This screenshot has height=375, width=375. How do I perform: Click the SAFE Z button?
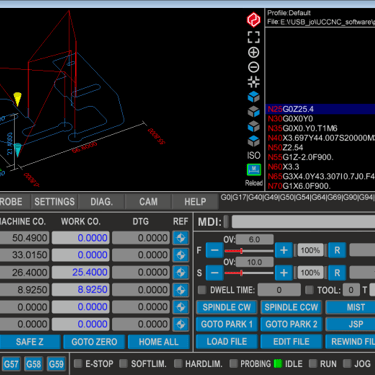coord(30,342)
